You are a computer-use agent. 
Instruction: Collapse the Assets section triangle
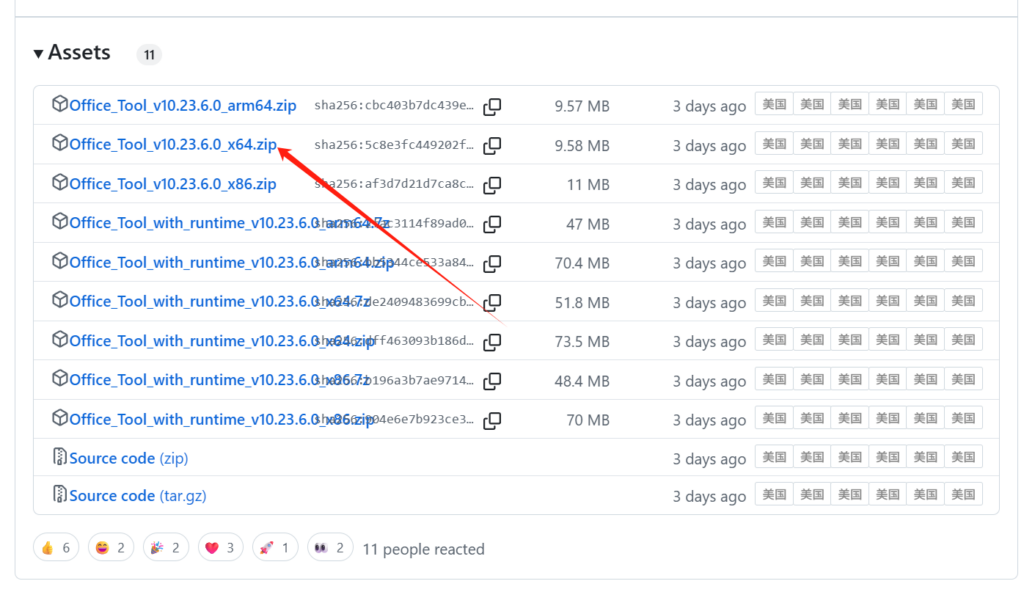pos(39,54)
